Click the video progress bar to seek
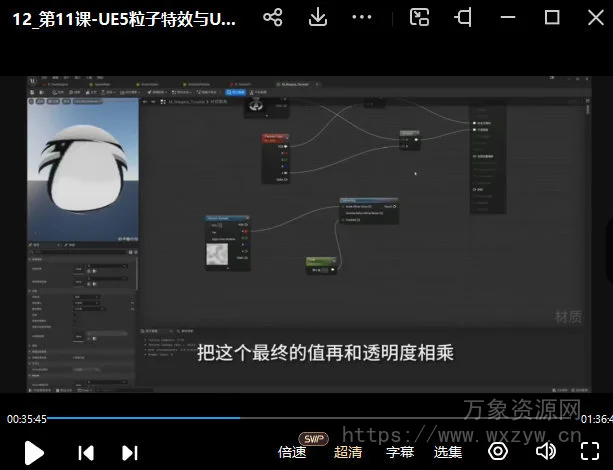The image size is (613, 470). pos(300,418)
